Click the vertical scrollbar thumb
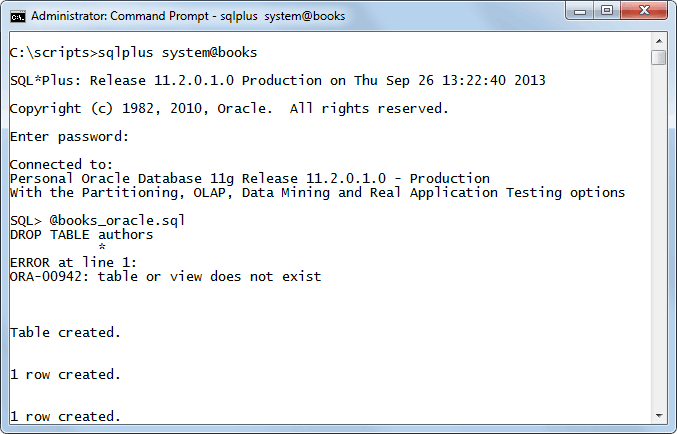 pos(659,57)
